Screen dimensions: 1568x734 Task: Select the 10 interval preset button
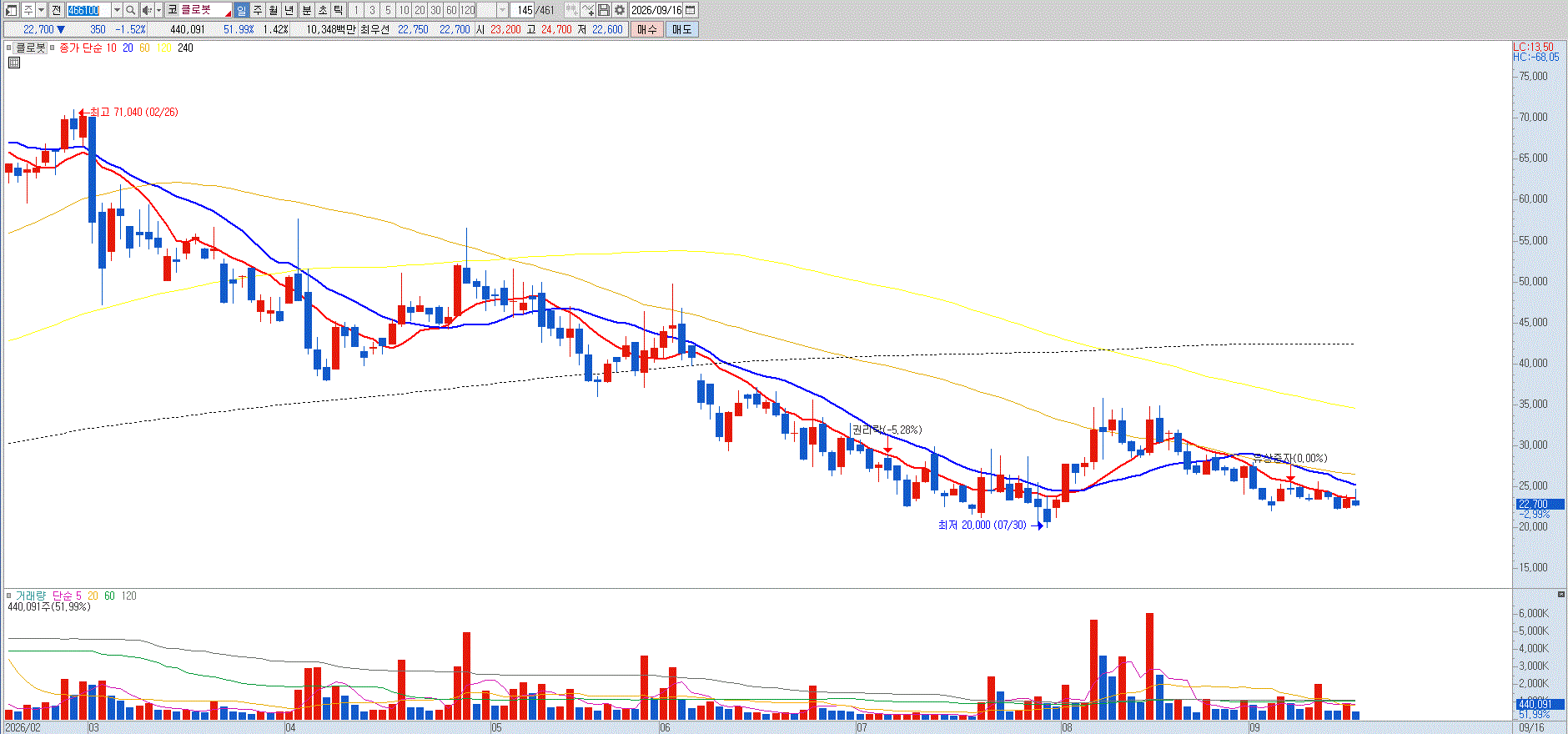click(404, 10)
